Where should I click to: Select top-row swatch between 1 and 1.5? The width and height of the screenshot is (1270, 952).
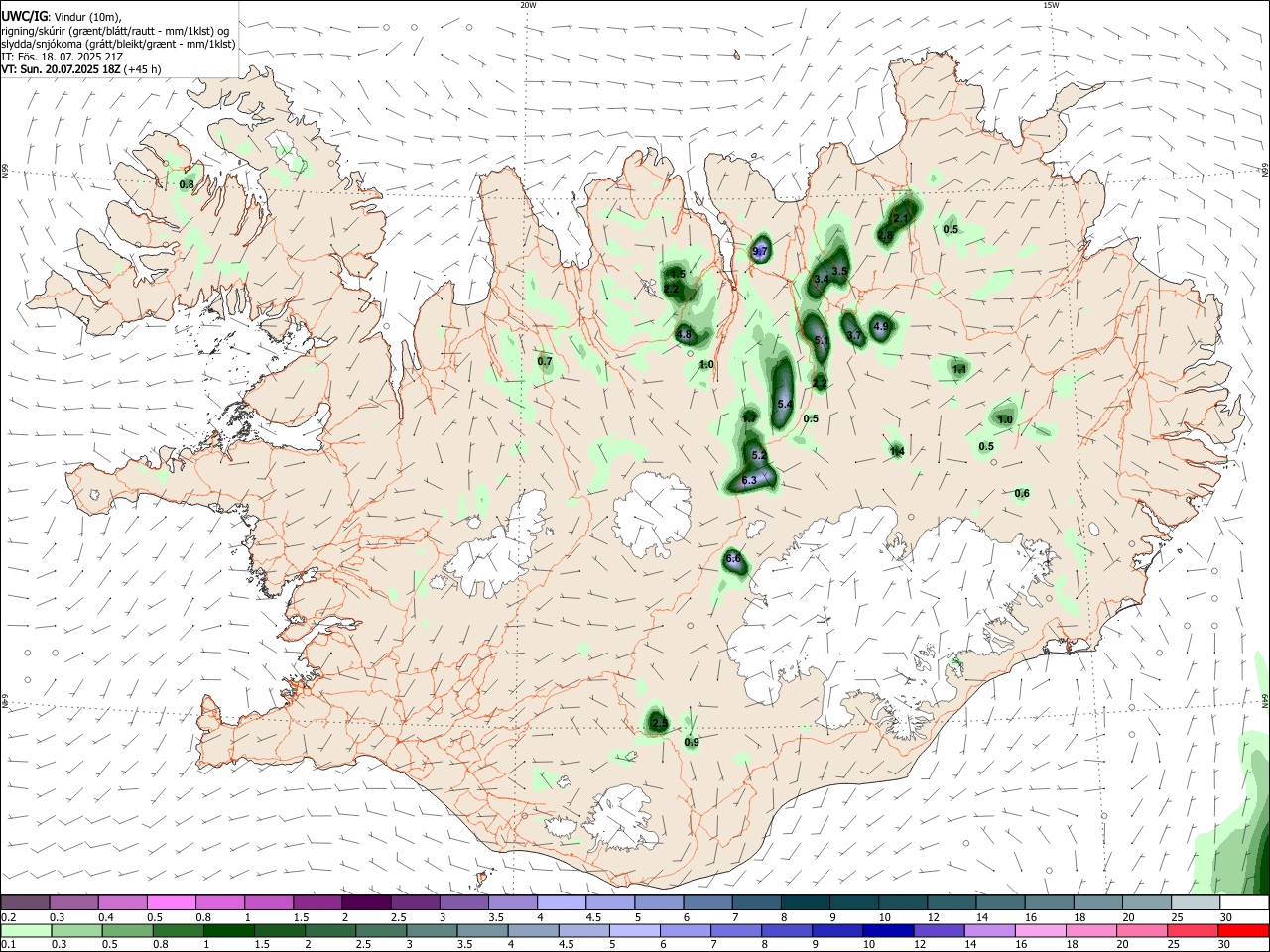click(x=268, y=903)
